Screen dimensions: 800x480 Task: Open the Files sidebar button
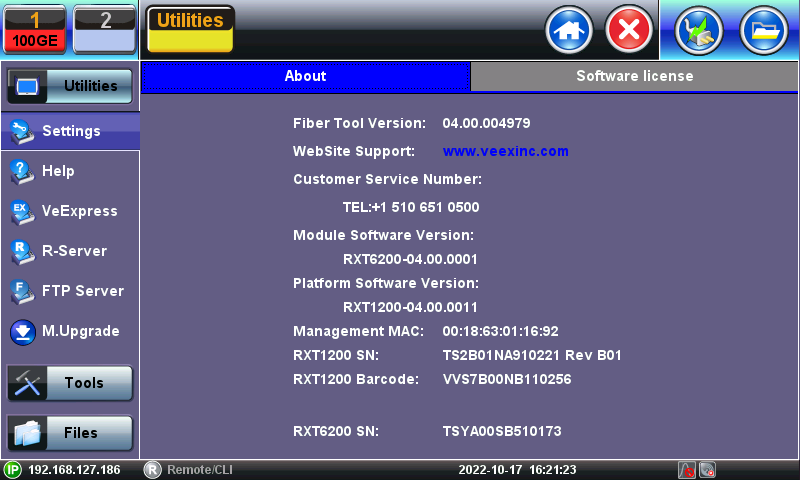pyautogui.click(x=70, y=433)
